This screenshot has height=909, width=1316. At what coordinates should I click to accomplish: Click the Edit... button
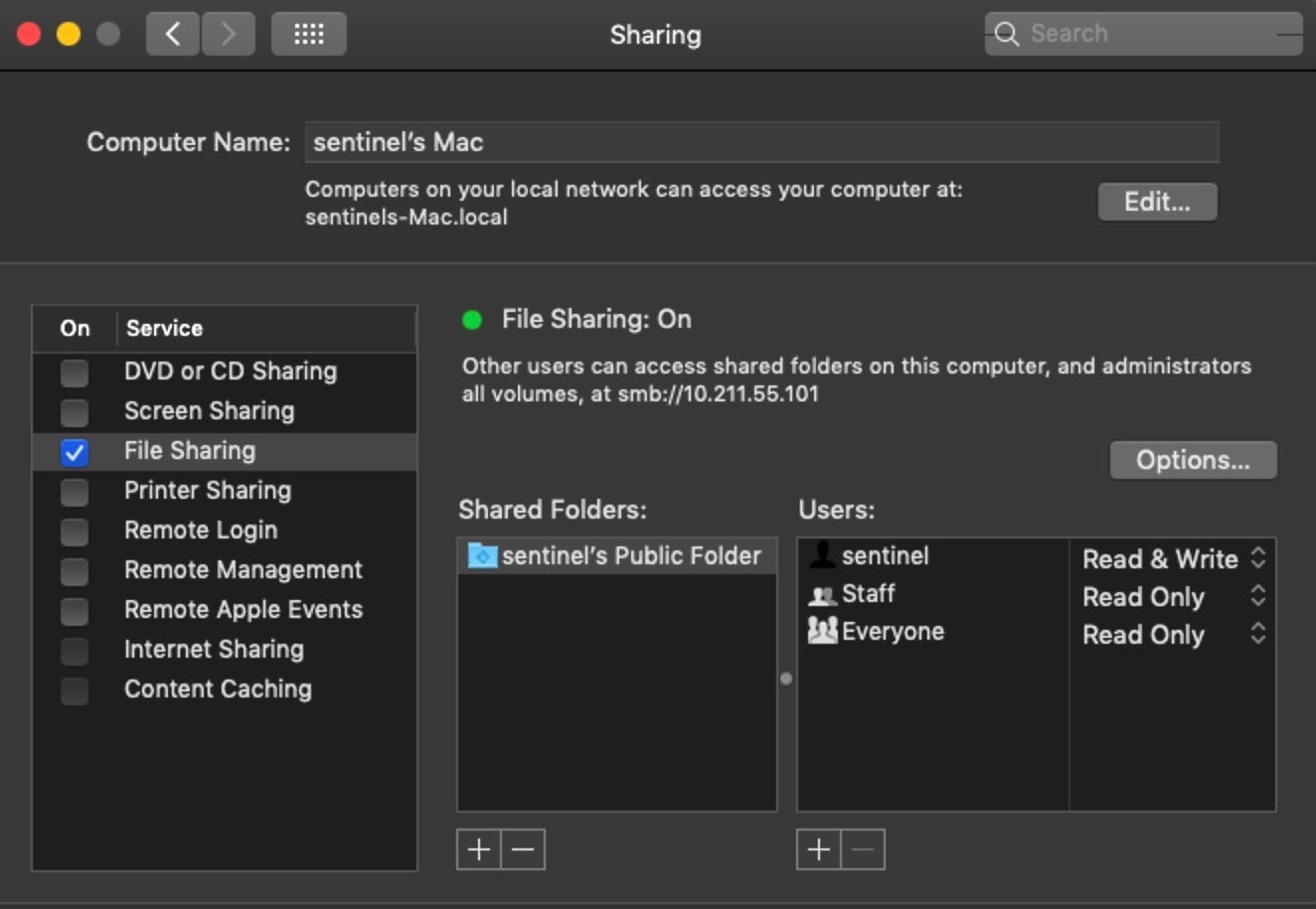[x=1157, y=202]
